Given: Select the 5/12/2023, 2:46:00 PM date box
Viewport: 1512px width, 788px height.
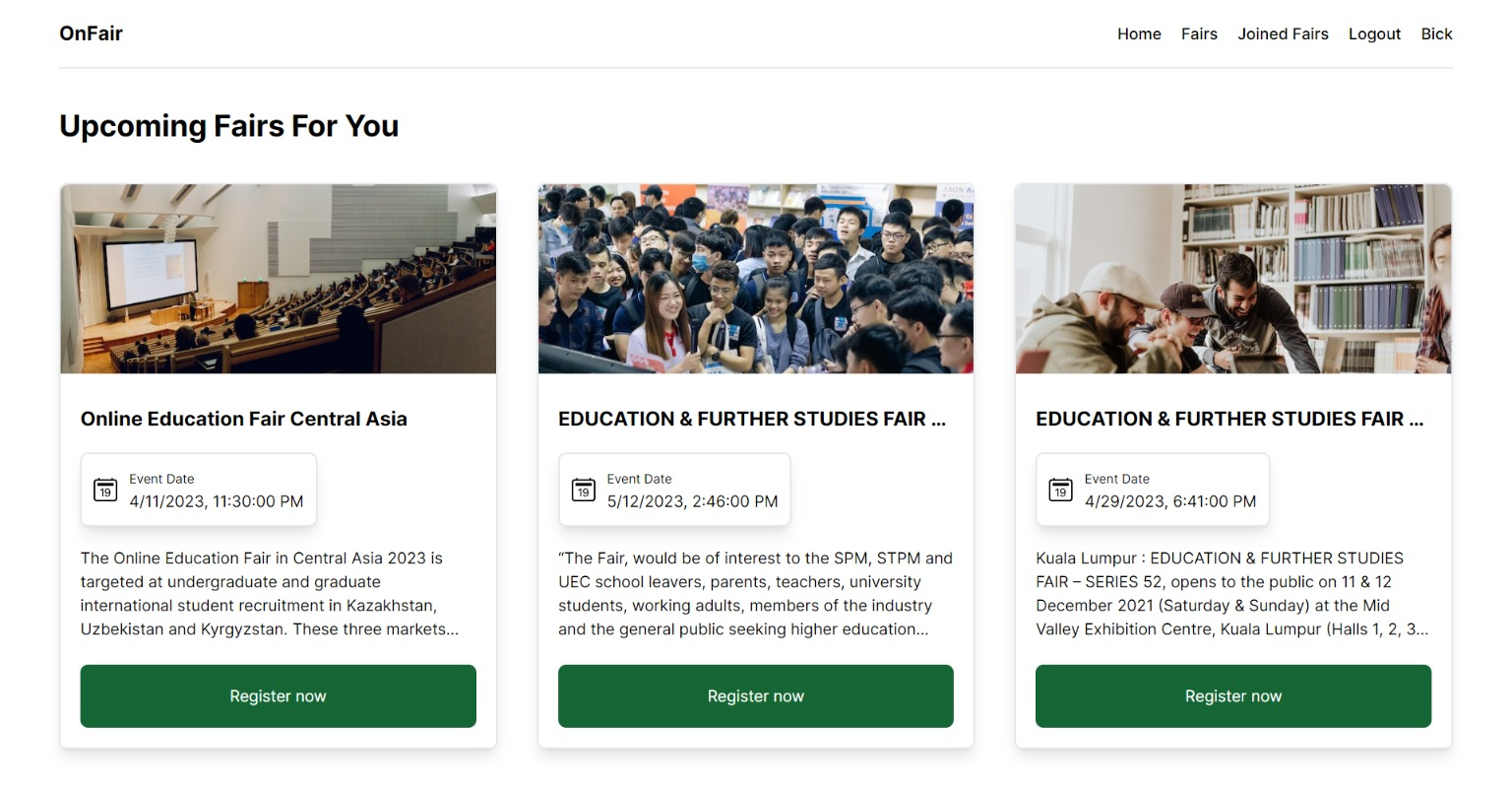Looking at the screenshot, I should click(674, 491).
